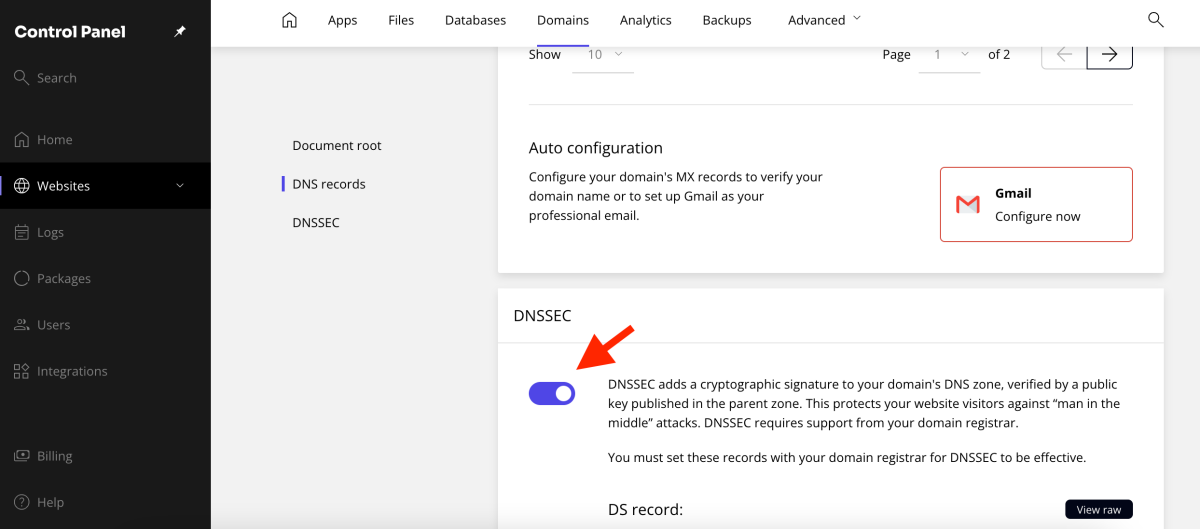Open the Page number dropdown
Screen dimensions: 1200x529
coord(951,55)
